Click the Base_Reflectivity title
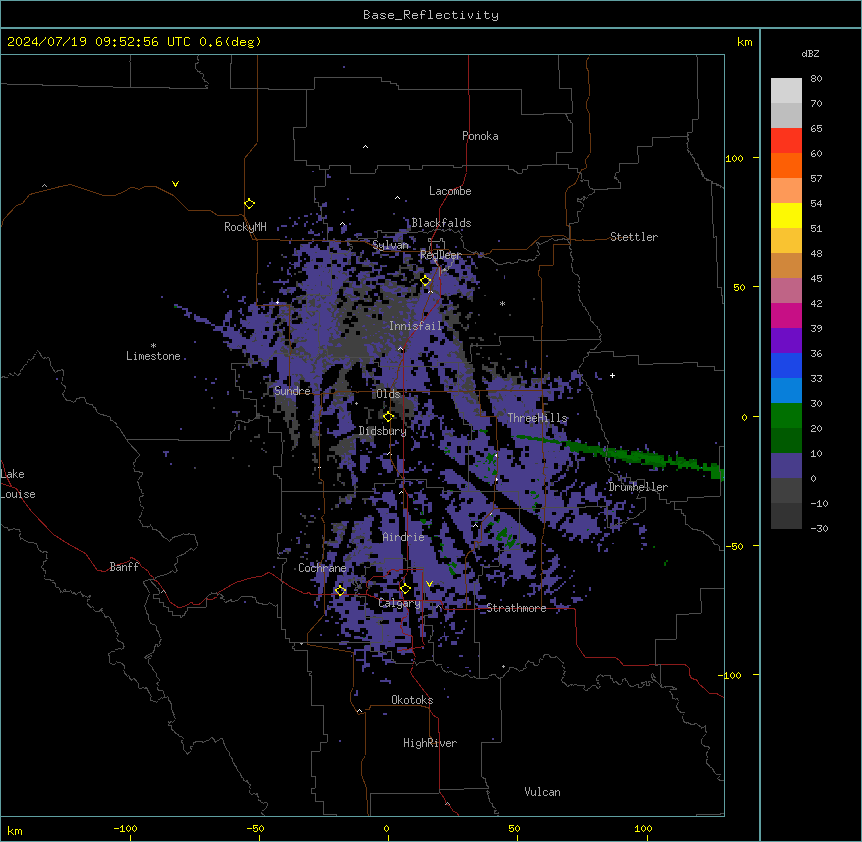 tap(431, 15)
